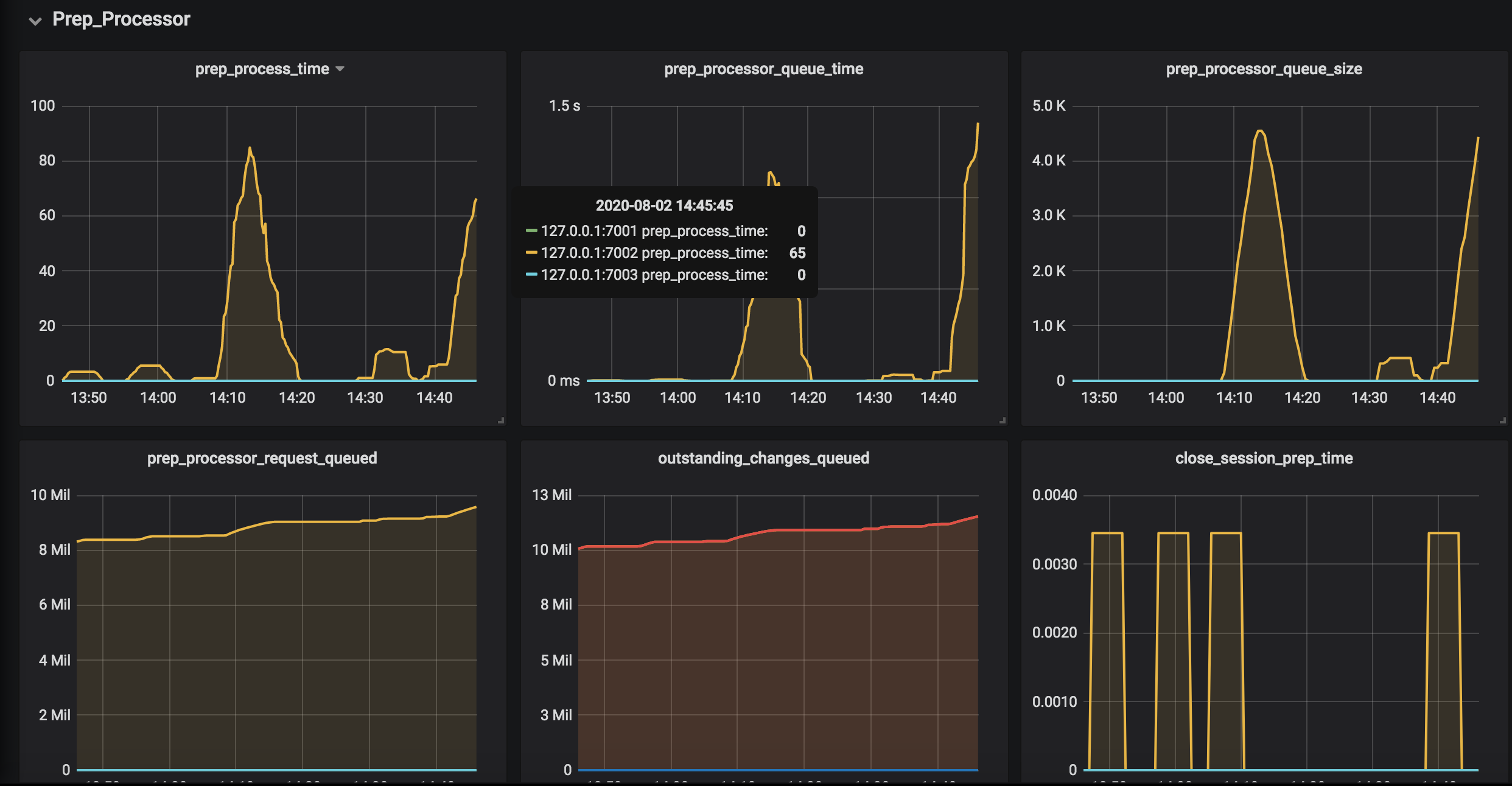
Task: Click resize handle of prep_processor_queue_time panel
Action: 1003,420
